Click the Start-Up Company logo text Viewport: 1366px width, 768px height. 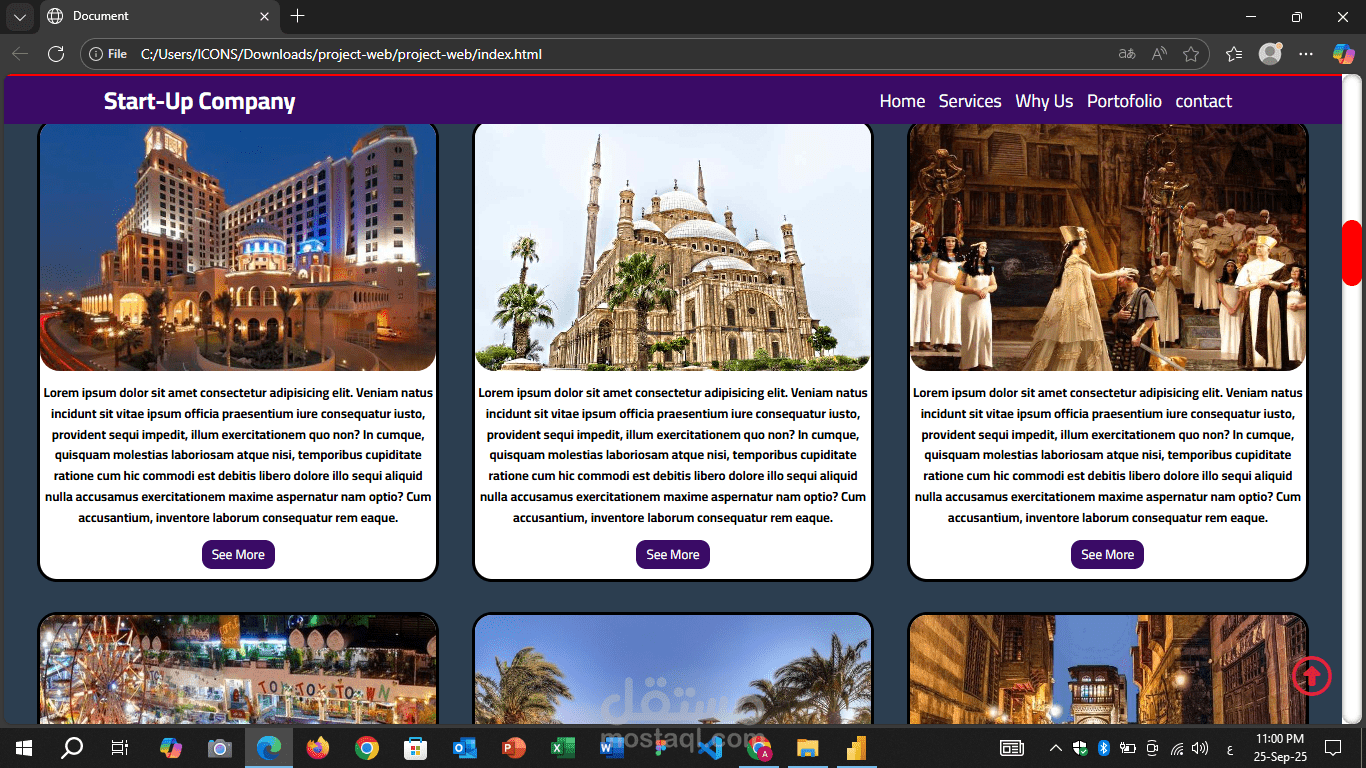click(199, 101)
